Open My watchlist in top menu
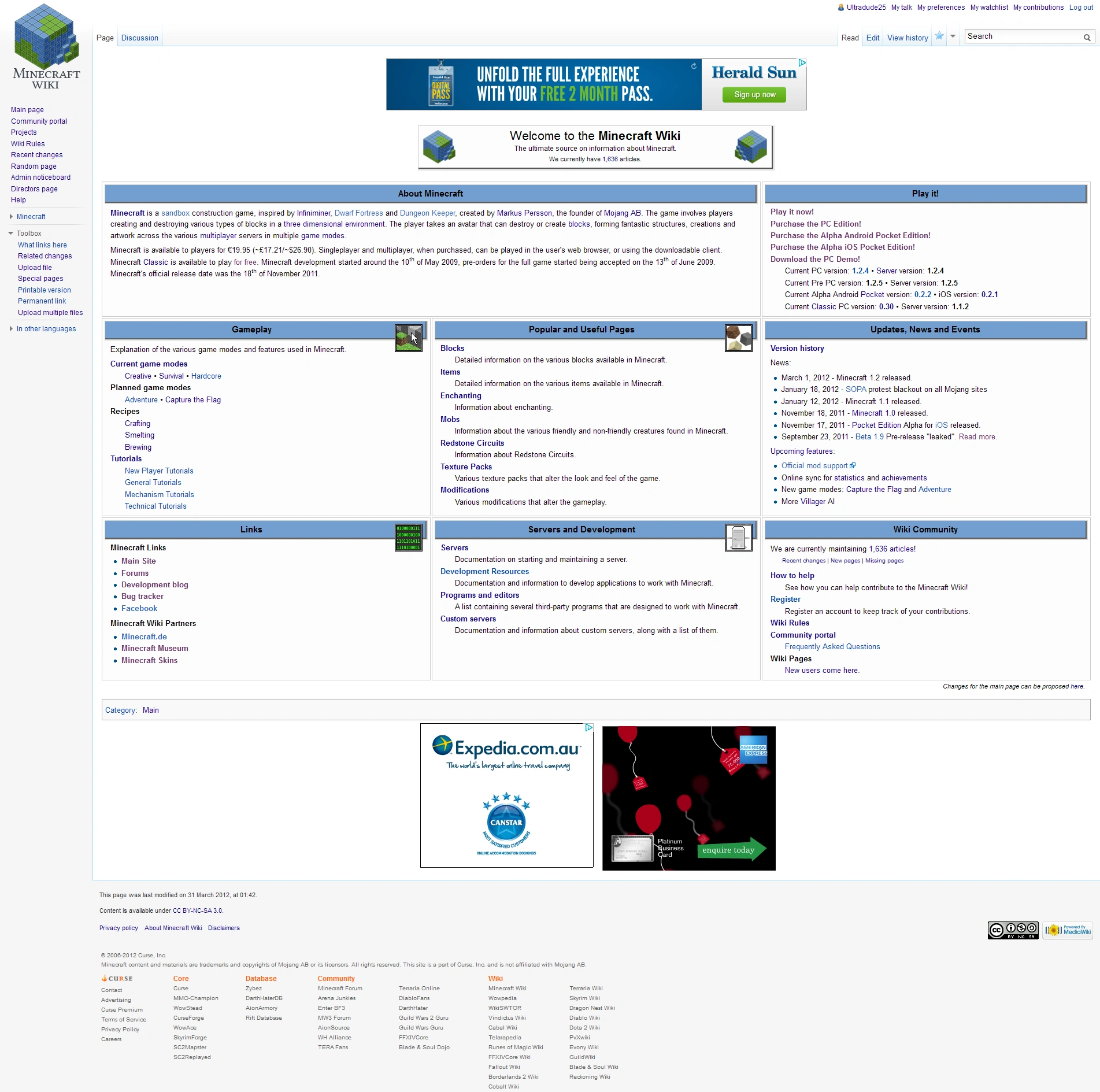The width and height of the screenshot is (1100, 1092). (x=989, y=8)
